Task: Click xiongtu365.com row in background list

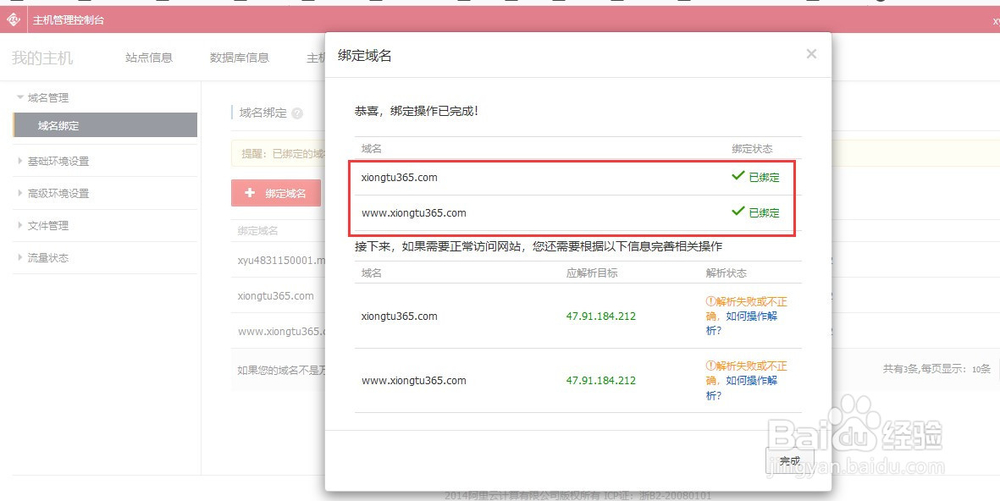Action: pyautogui.click(x=276, y=296)
